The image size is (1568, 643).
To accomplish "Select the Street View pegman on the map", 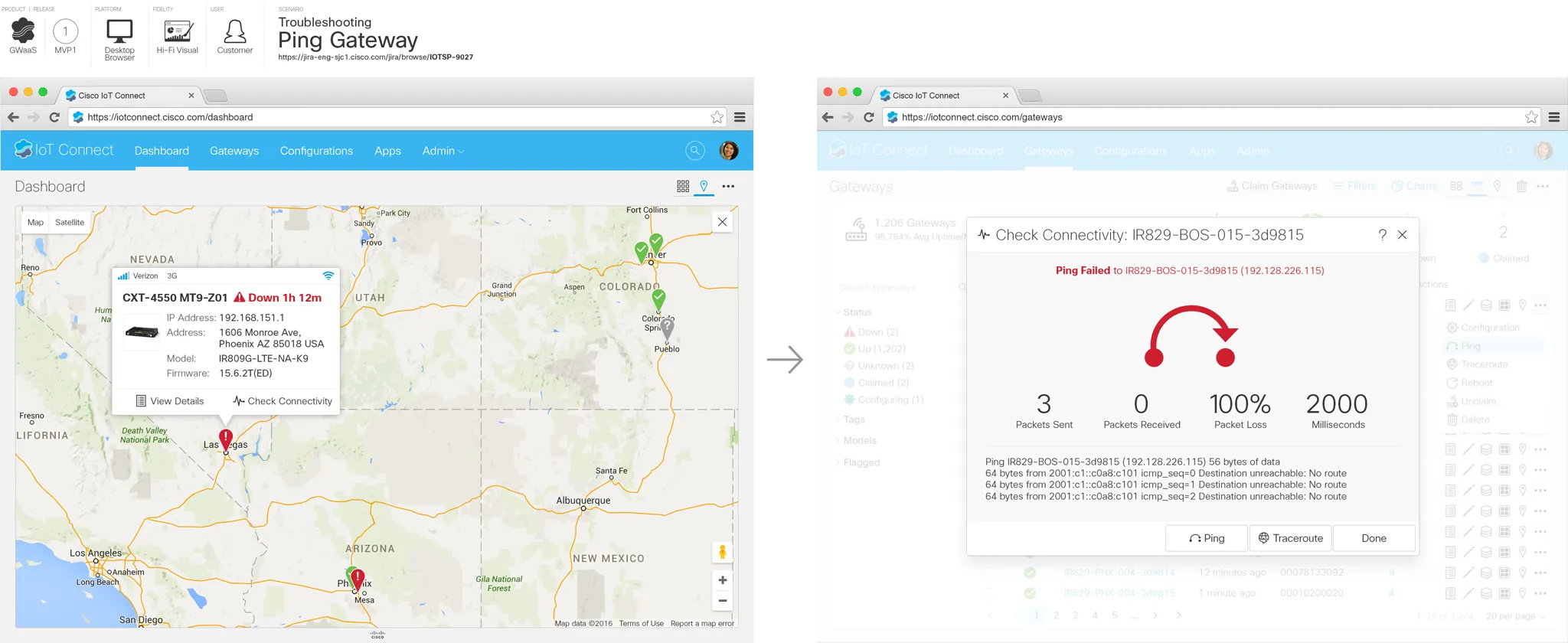I will (x=722, y=552).
